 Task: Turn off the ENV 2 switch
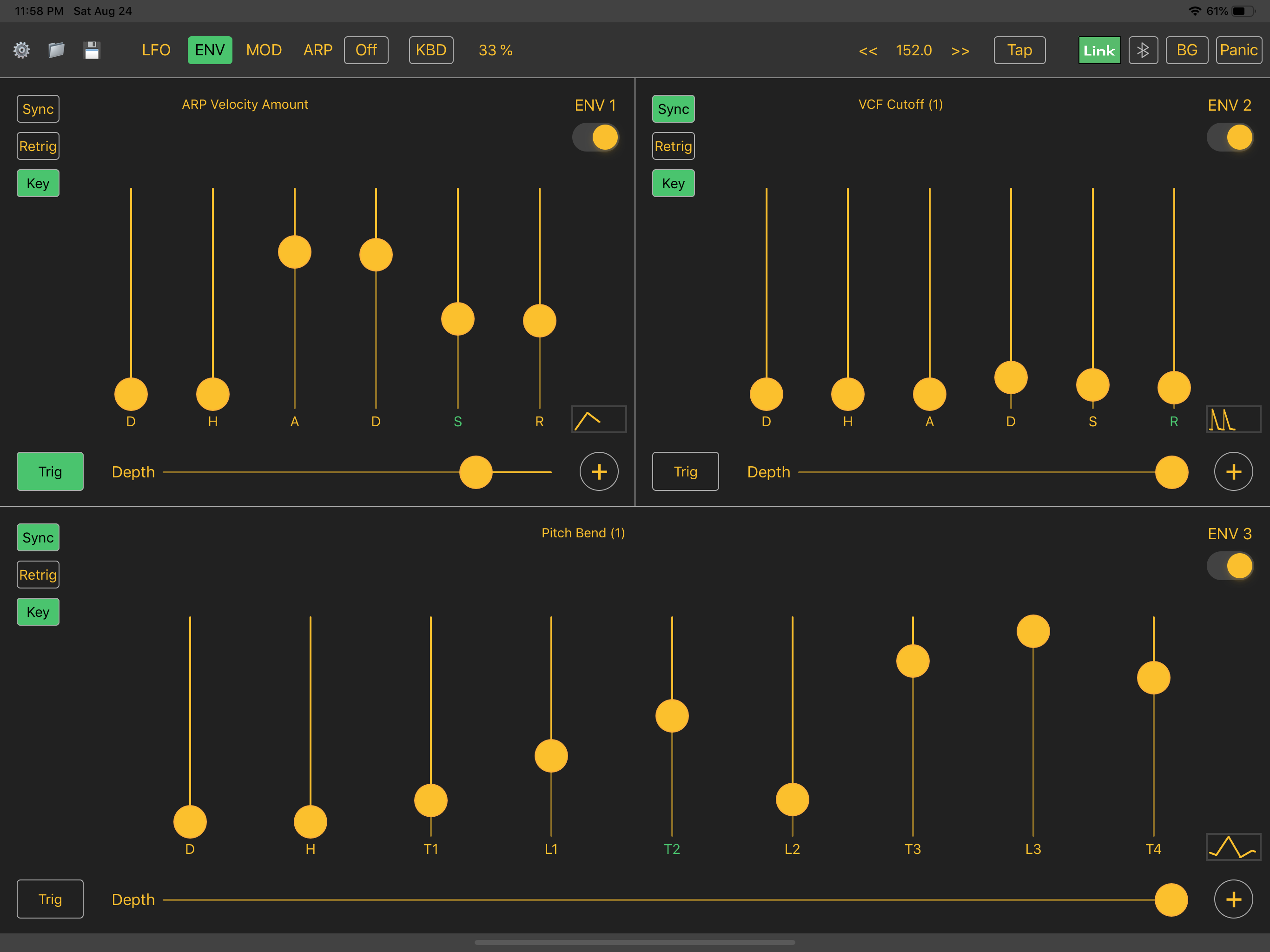[x=1230, y=138]
